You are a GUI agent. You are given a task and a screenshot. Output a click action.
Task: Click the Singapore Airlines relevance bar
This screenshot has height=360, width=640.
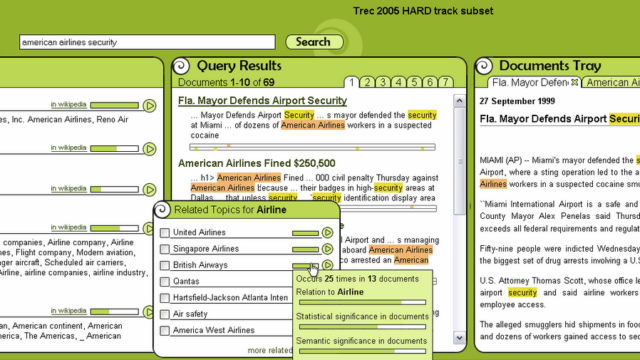pos(305,249)
